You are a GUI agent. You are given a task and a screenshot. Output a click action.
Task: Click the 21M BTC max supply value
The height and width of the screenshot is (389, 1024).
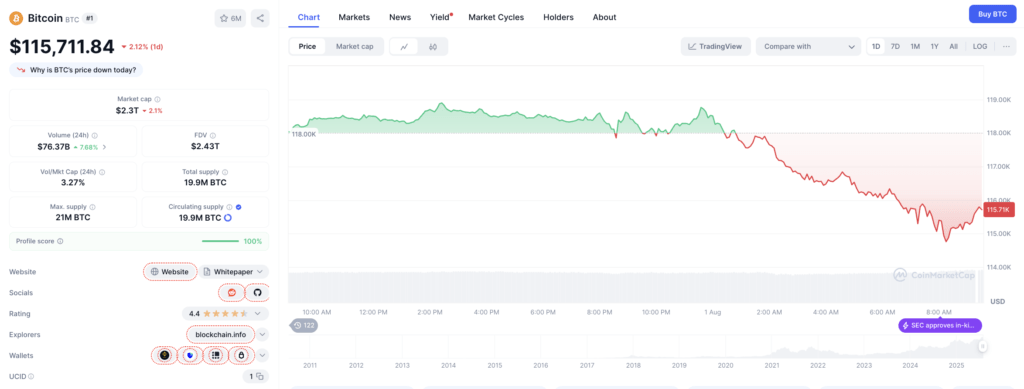click(x=72, y=217)
